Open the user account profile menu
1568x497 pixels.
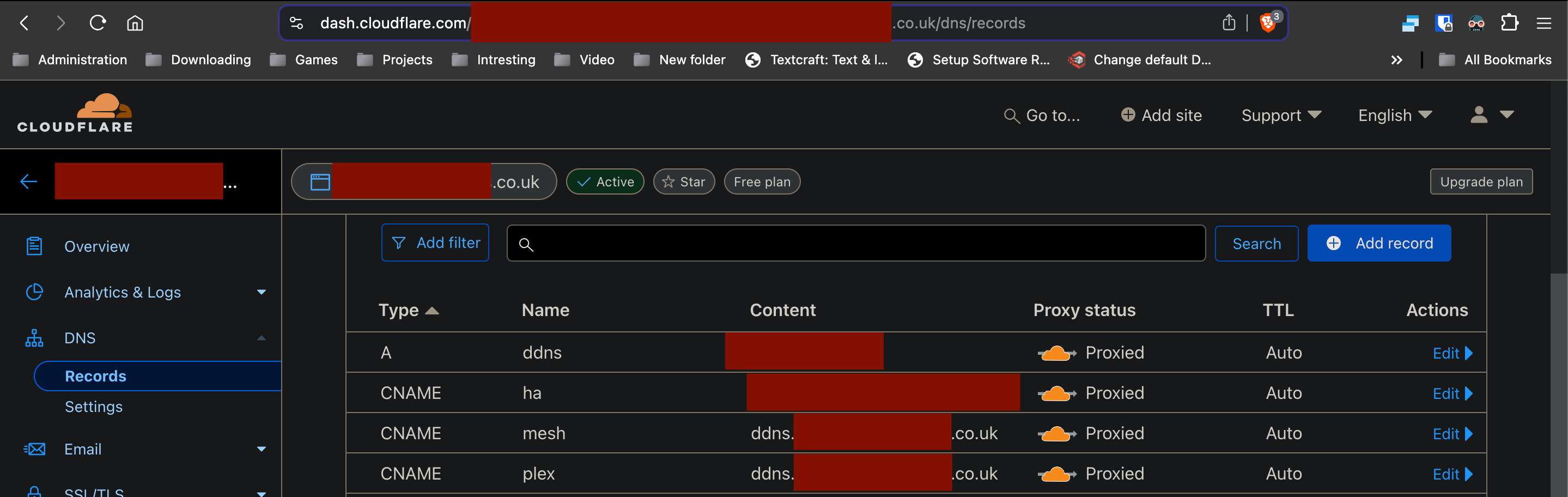pyautogui.click(x=1492, y=114)
